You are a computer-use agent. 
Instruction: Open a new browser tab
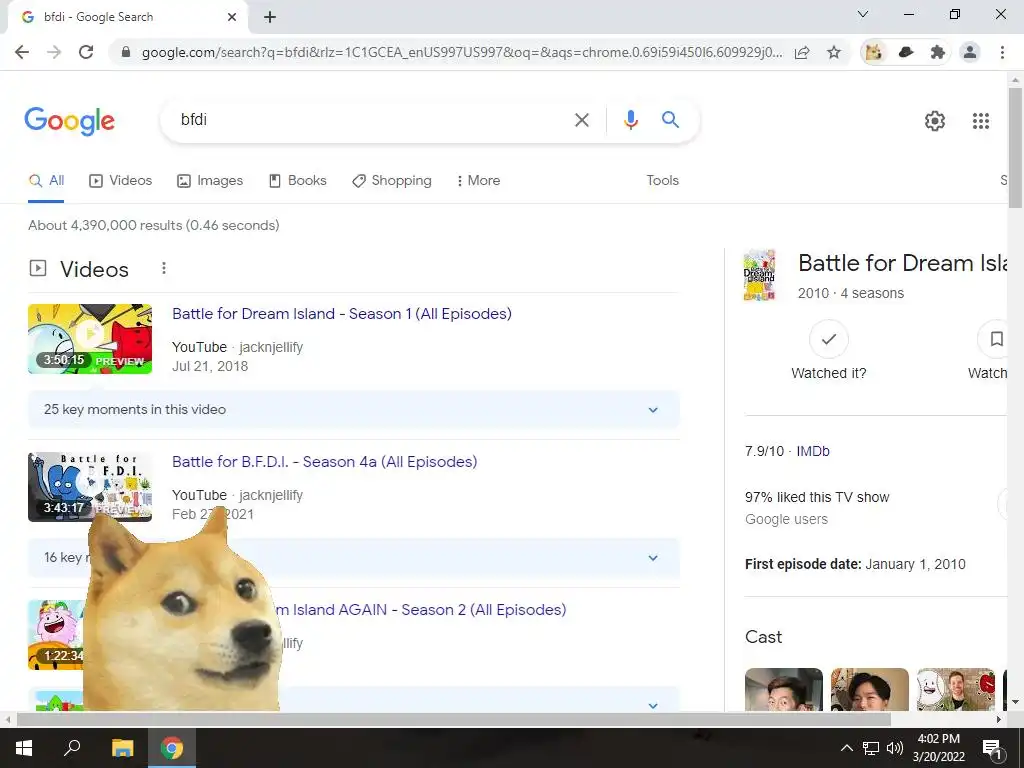tap(270, 17)
